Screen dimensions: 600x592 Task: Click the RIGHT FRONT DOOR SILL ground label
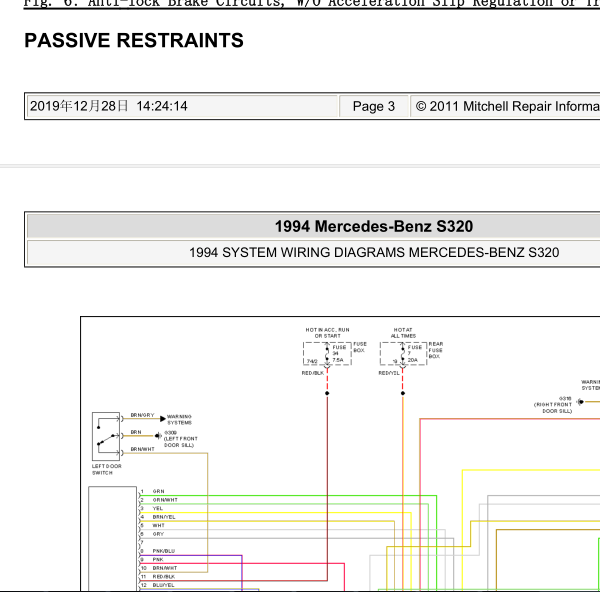553,404
